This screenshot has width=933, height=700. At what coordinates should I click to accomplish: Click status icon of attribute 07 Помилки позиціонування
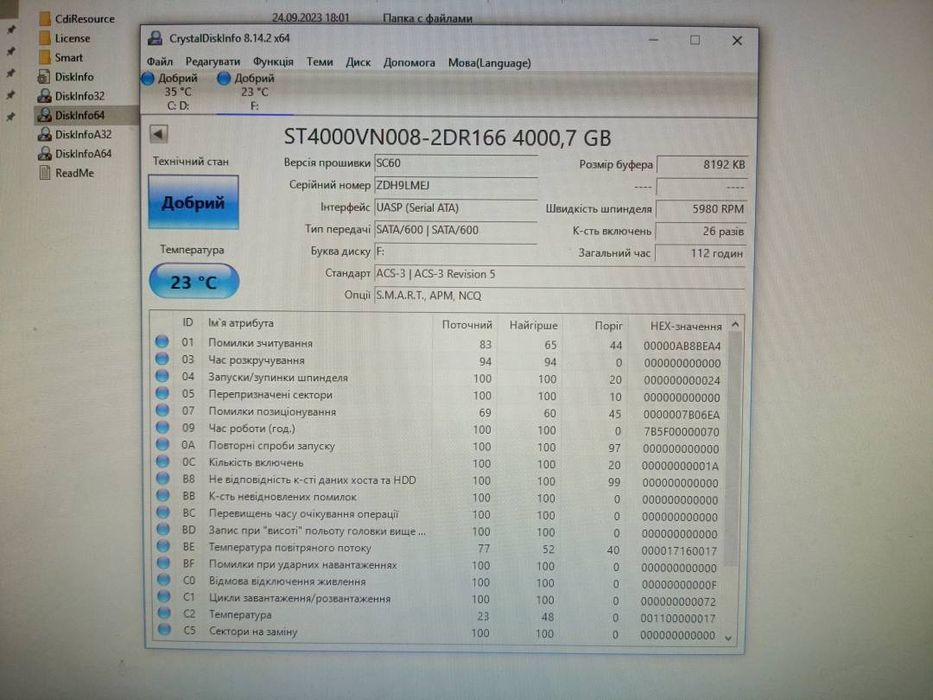162,410
